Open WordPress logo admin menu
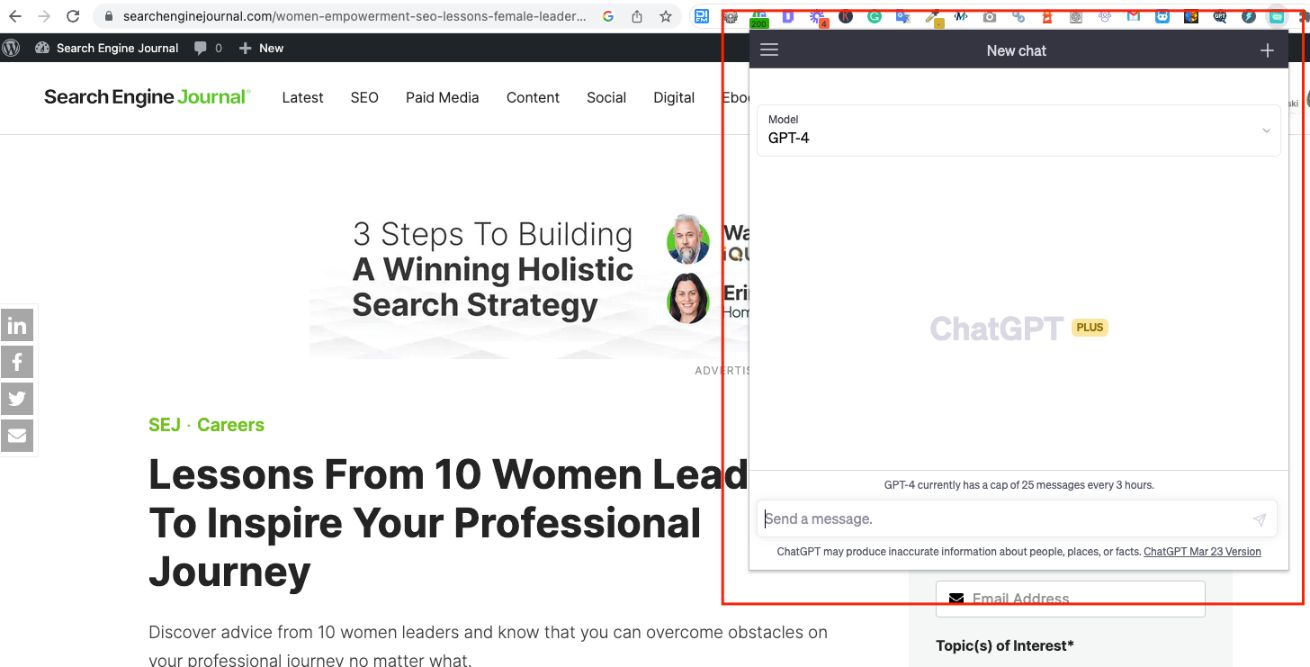This screenshot has width=1310, height=667. (x=12, y=48)
